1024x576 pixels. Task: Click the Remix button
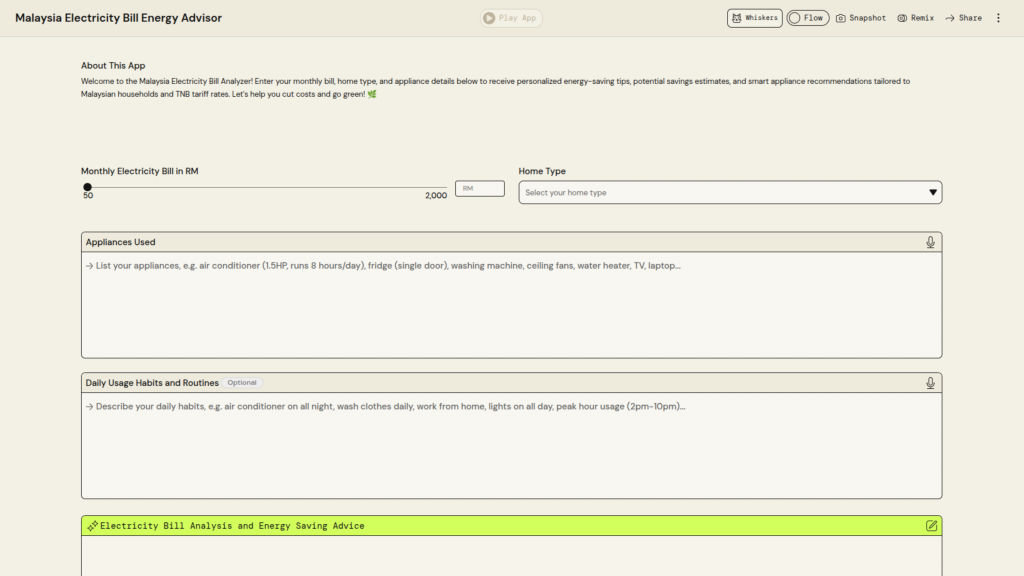click(915, 18)
